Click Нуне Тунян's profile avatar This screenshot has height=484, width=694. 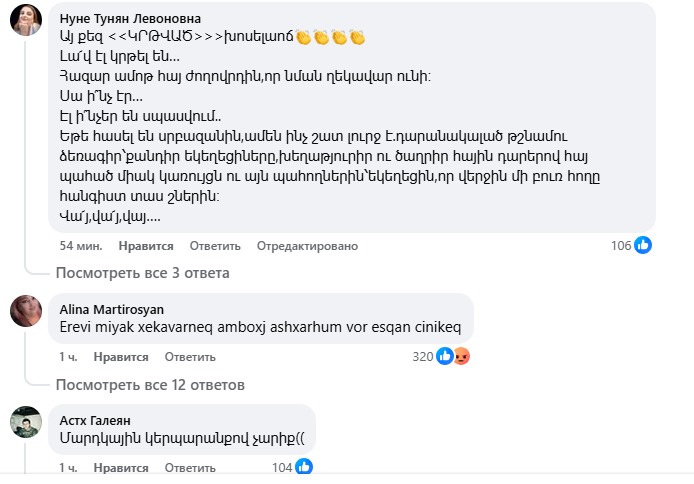25,20
